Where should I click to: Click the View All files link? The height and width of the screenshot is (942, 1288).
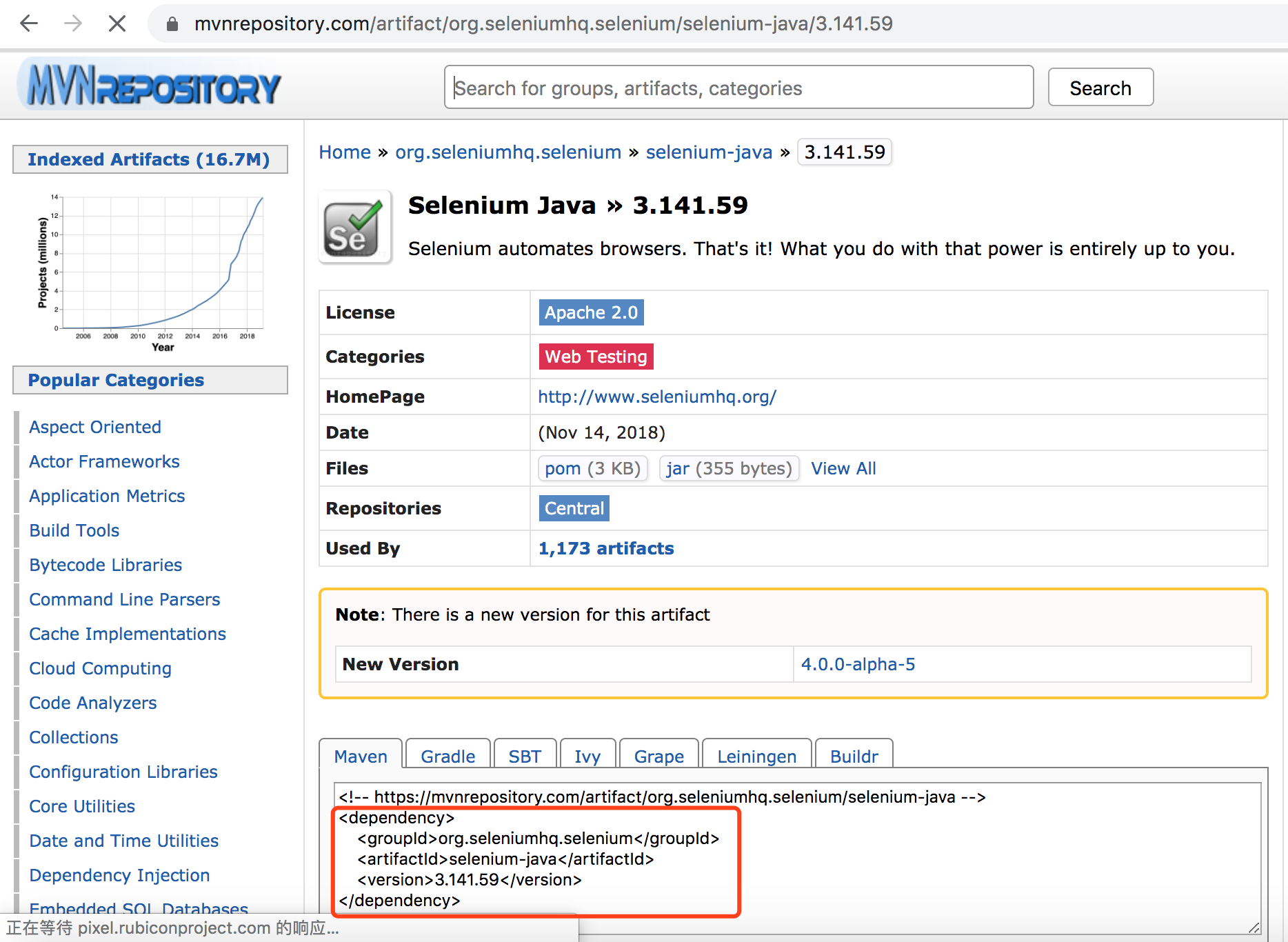point(843,468)
